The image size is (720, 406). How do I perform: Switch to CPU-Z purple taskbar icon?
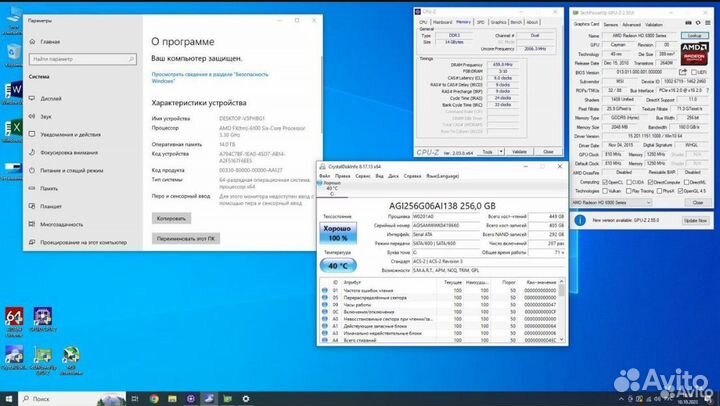pos(191,399)
